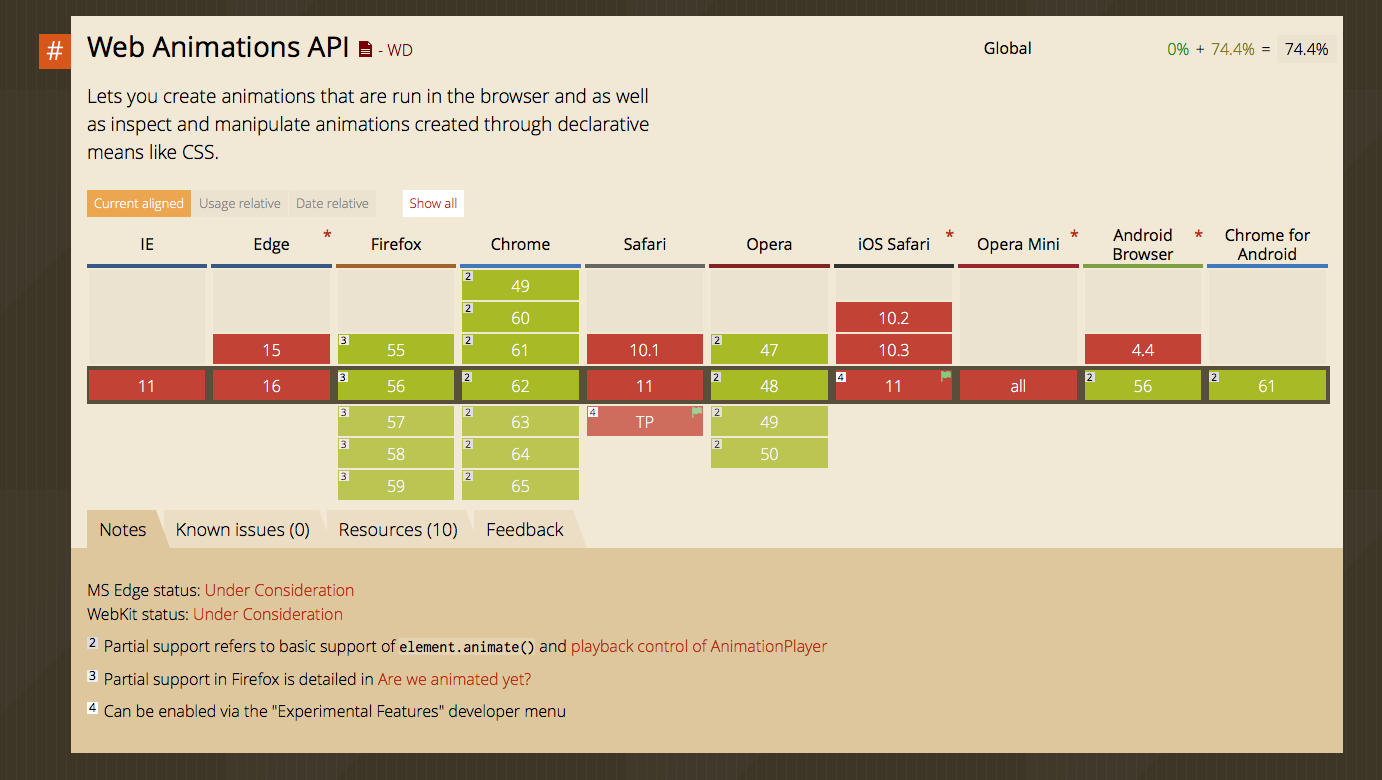Switch to the Resources (10) tab

coord(398,529)
